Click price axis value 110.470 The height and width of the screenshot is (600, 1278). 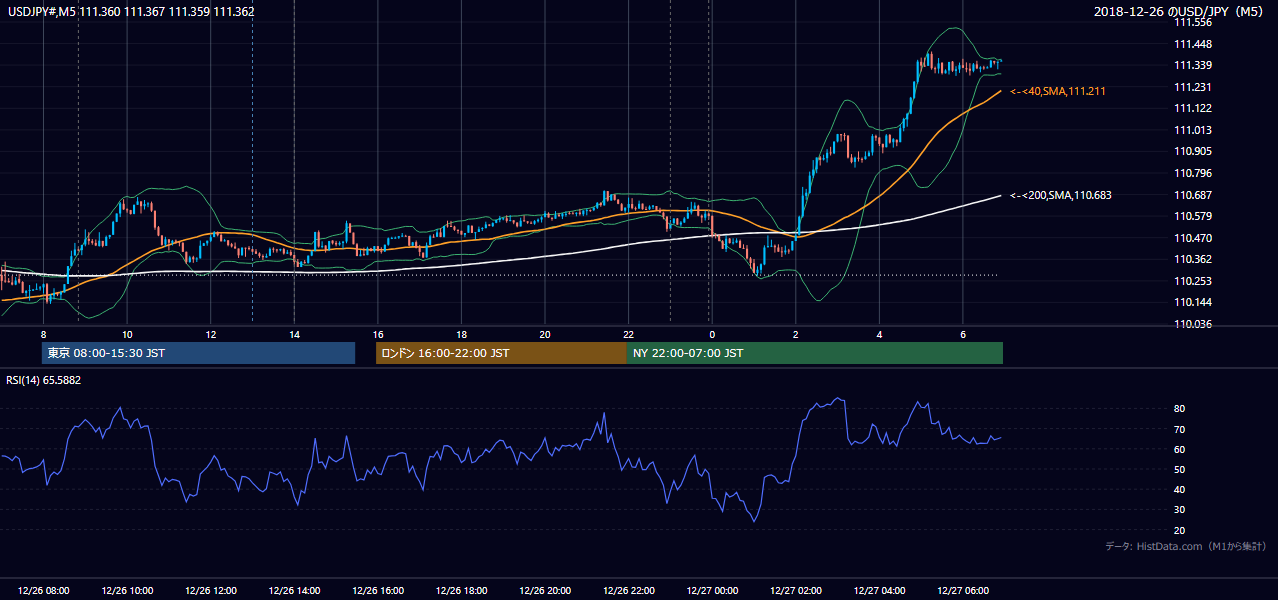(x=1193, y=238)
